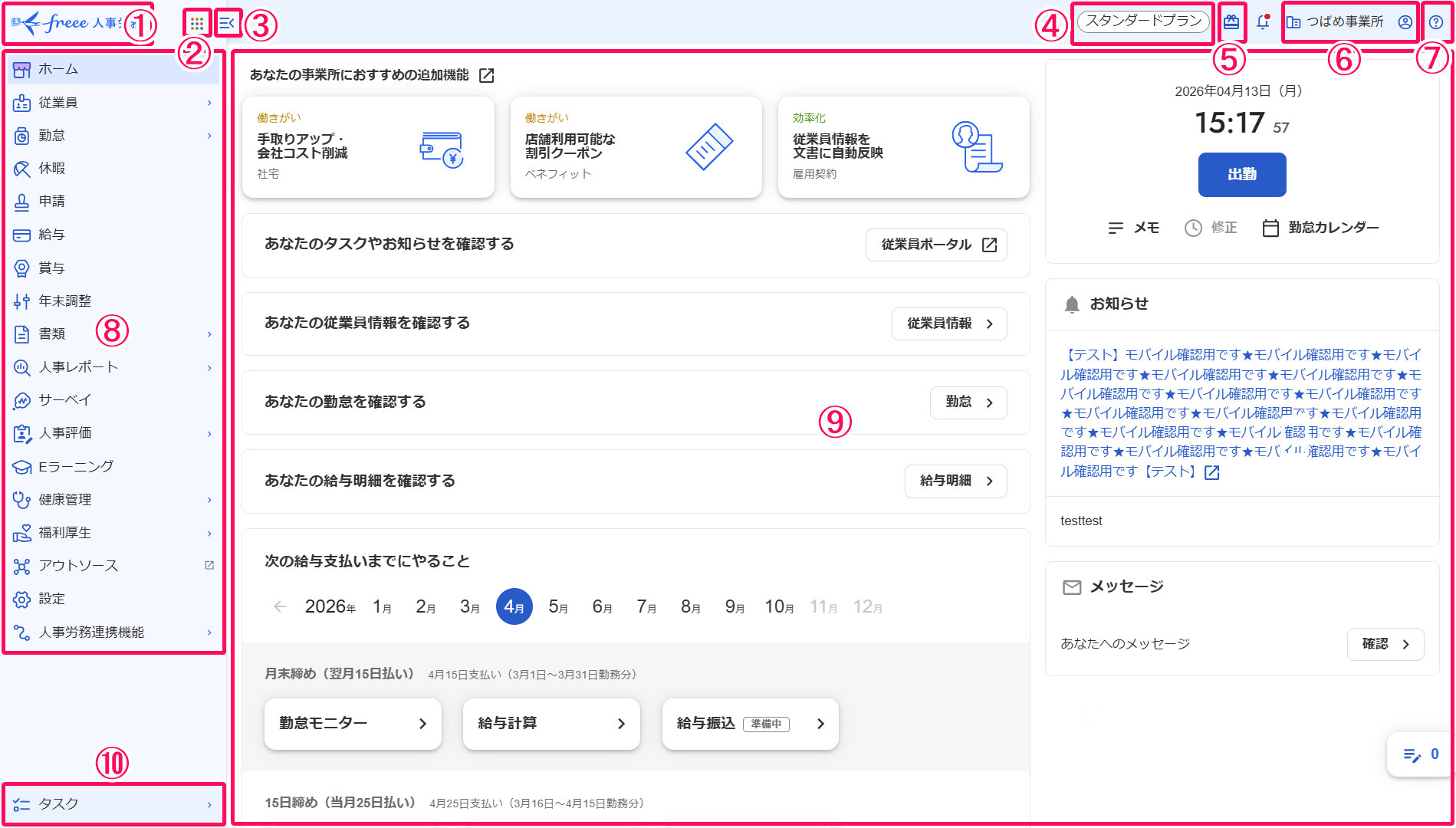The width and height of the screenshot is (1456, 828).
Task: Select 8月 in the month selector
Action: (x=691, y=607)
